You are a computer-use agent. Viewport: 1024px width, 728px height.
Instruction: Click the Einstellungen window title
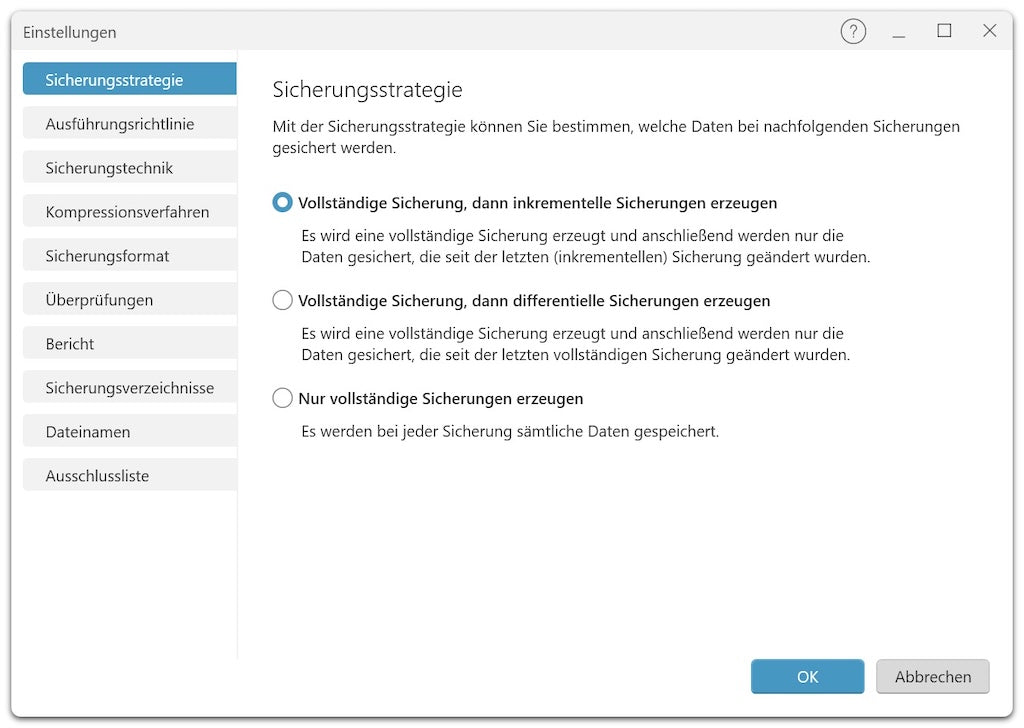(x=70, y=32)
